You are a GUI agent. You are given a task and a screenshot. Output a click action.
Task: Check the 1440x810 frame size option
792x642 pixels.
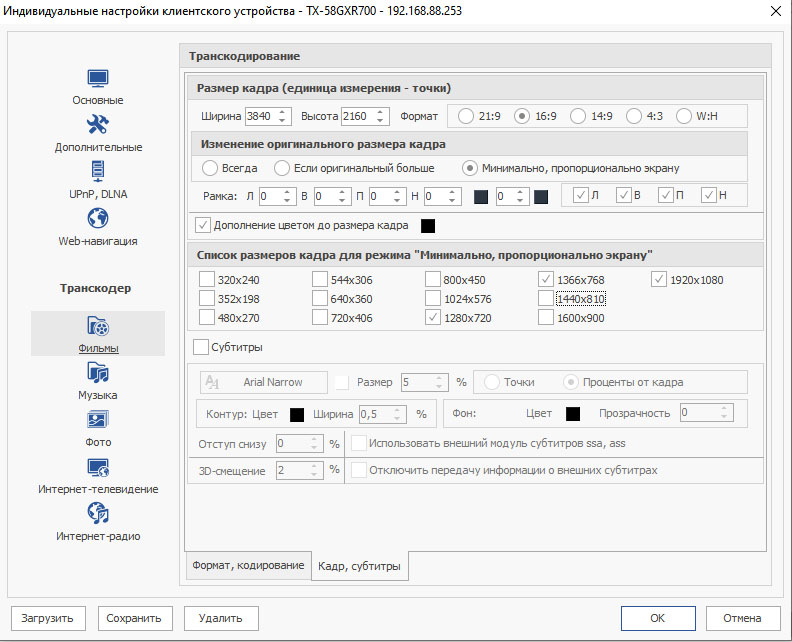(x=546, y=298)
